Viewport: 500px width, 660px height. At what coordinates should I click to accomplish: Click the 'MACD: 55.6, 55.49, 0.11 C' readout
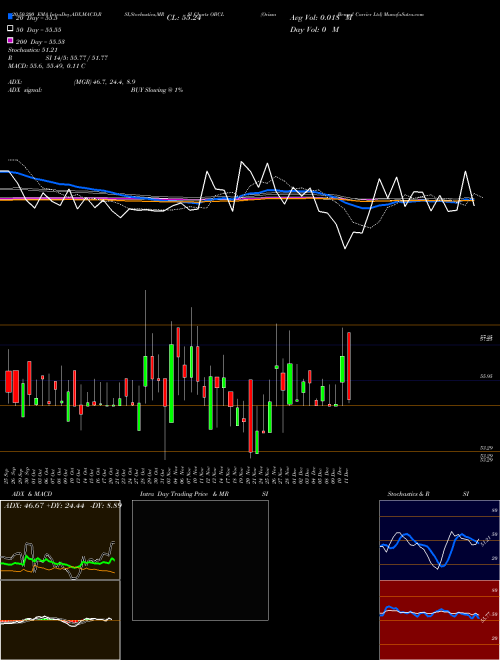(47, 66)
